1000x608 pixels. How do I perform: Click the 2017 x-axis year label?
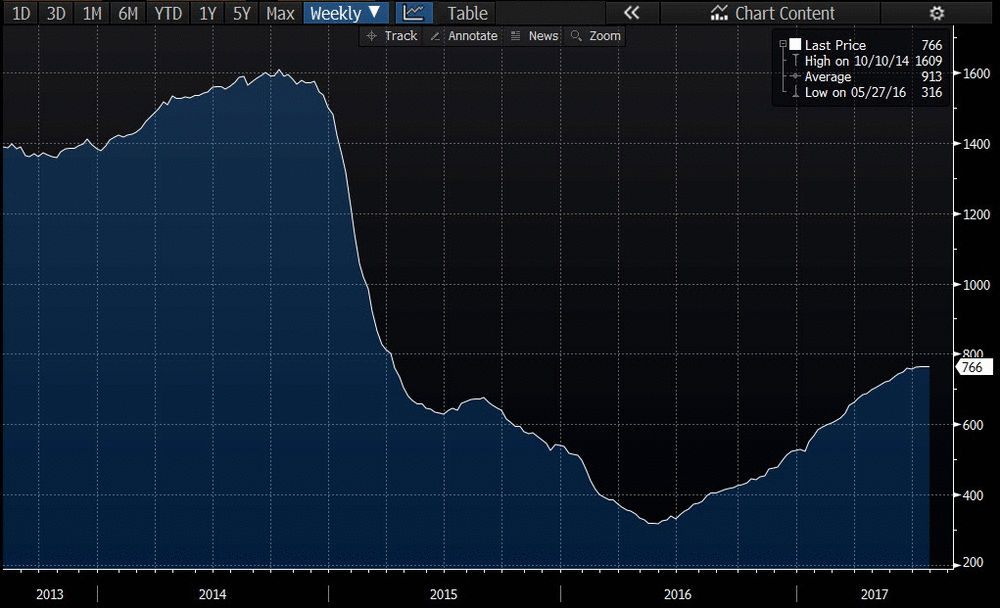[874, 594]
